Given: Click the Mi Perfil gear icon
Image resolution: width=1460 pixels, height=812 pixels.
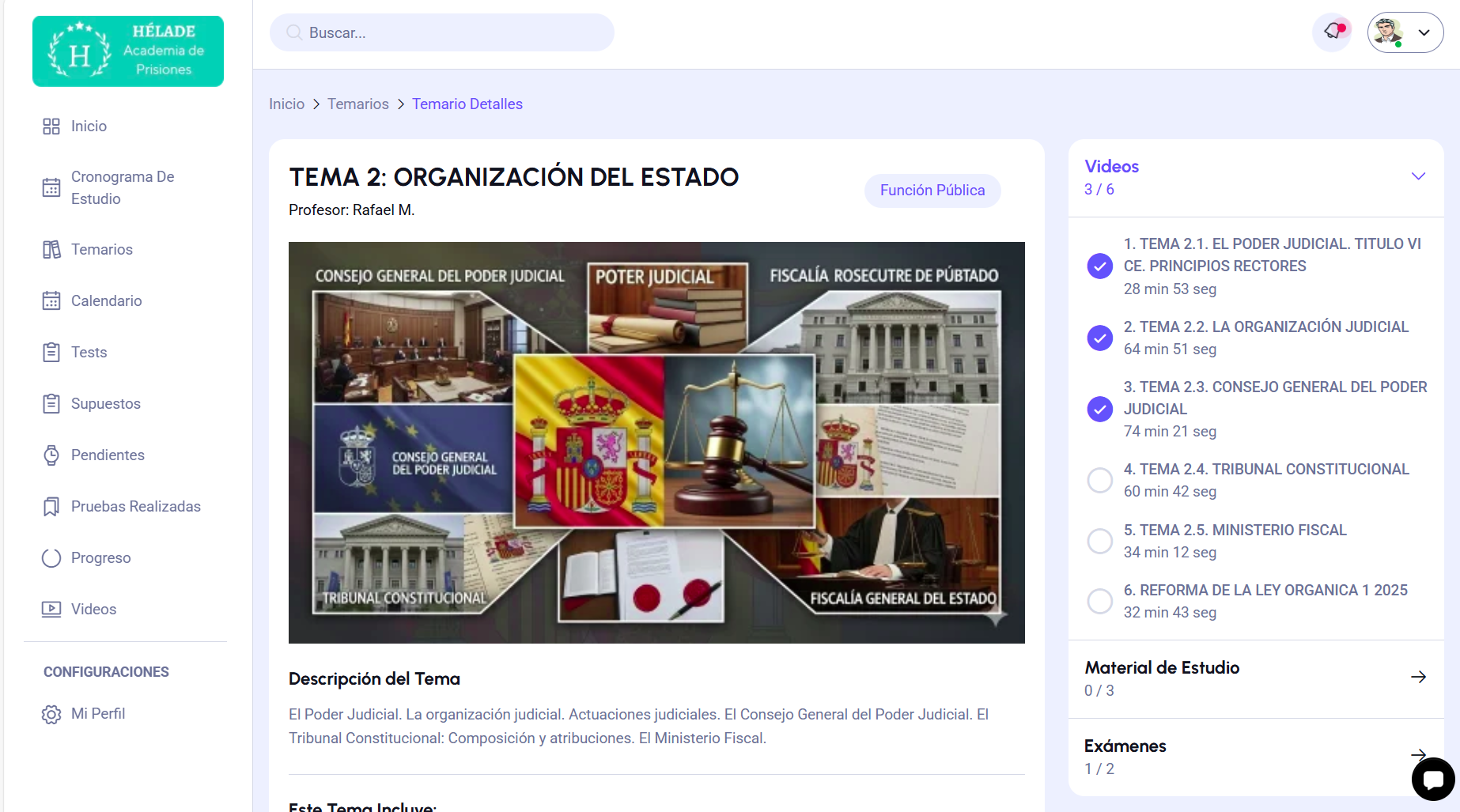Looking at the screenshot, I should pyautogui.click(x=51, y=714).
